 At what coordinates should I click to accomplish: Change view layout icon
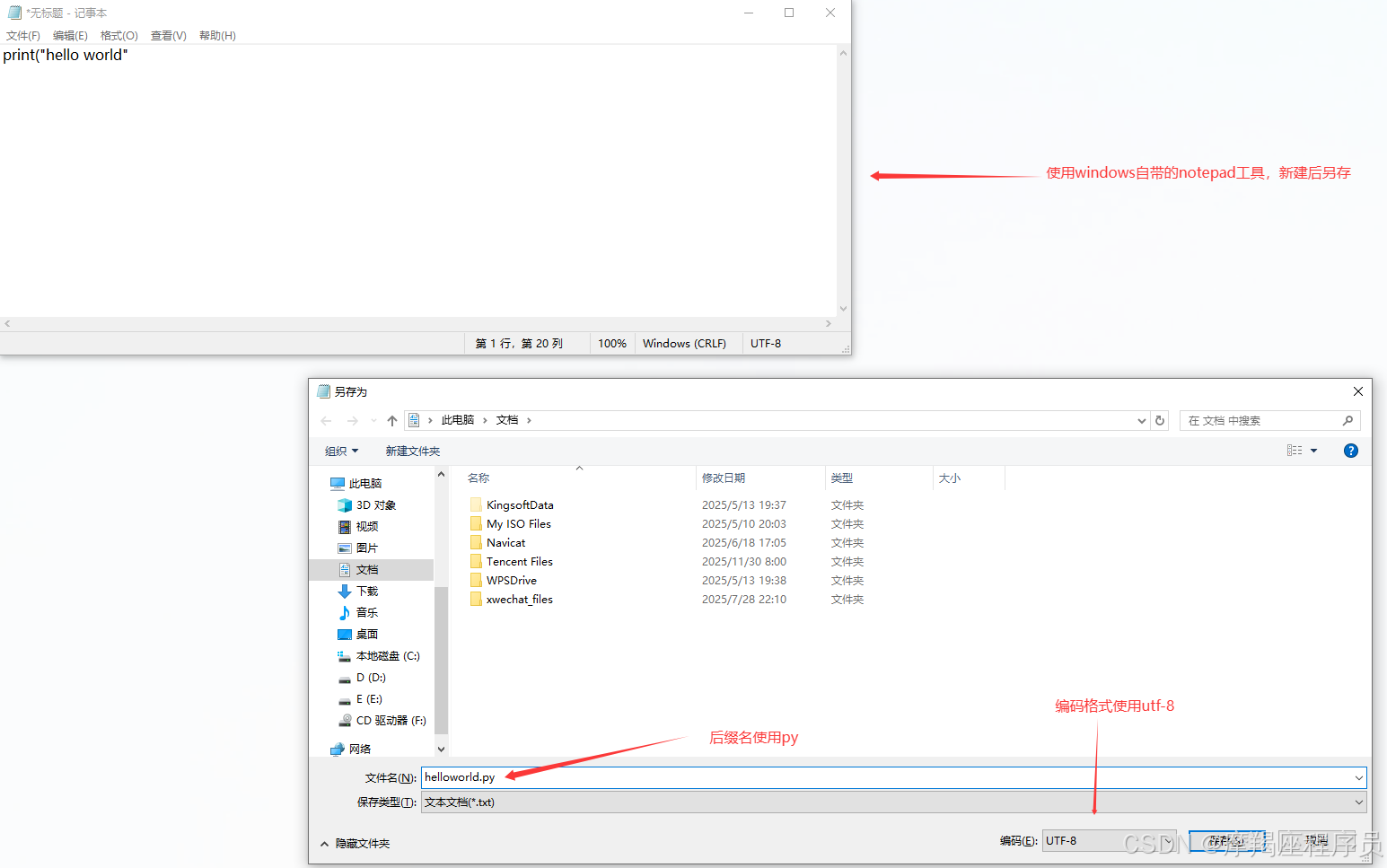pos(1295,451)
